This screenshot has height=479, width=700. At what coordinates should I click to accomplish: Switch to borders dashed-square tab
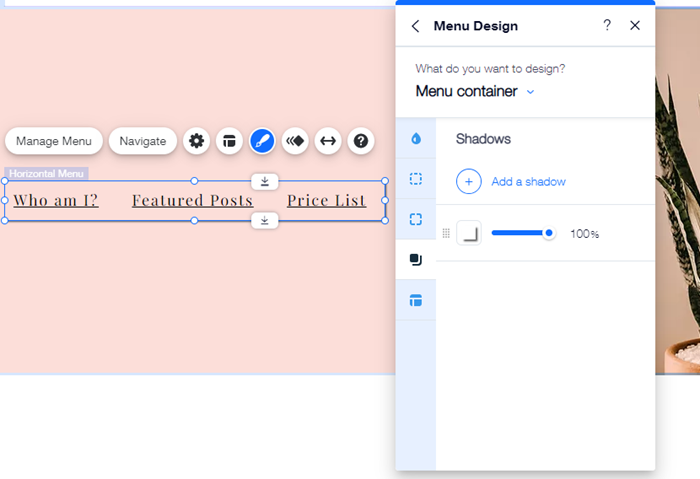(416, 179)
